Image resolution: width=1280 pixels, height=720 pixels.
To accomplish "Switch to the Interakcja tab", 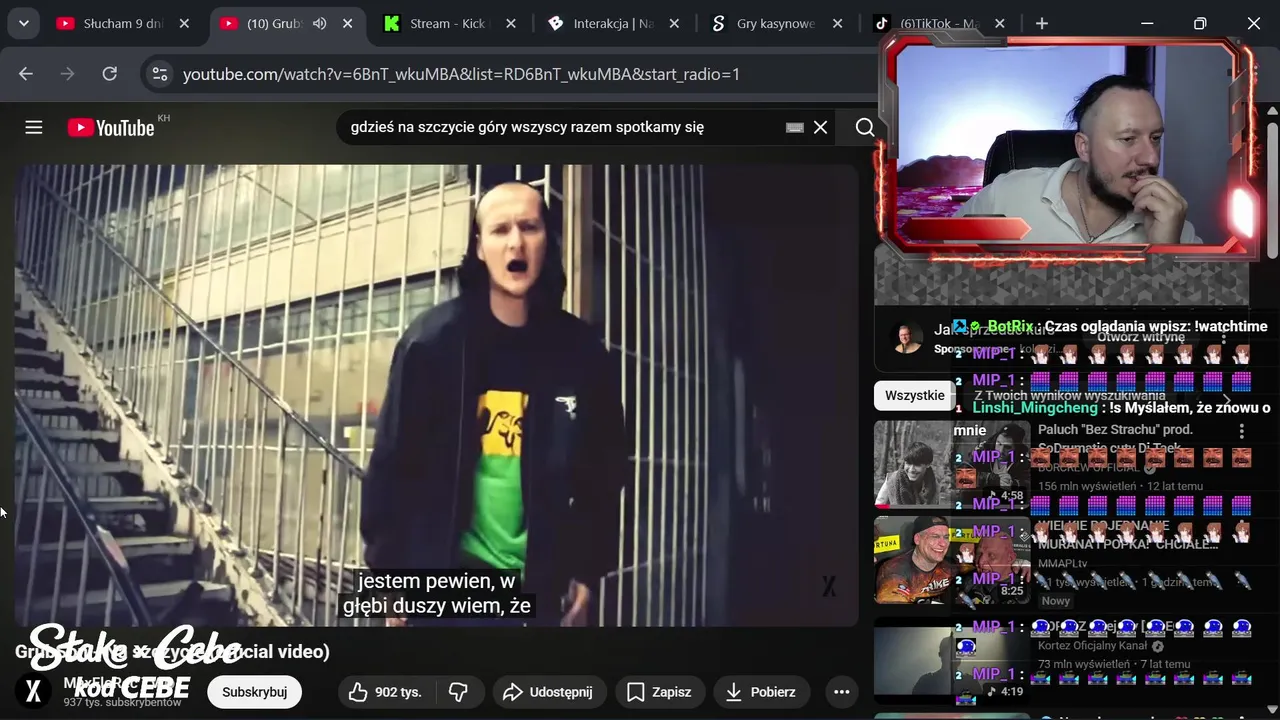I will [x=612, y=23].
